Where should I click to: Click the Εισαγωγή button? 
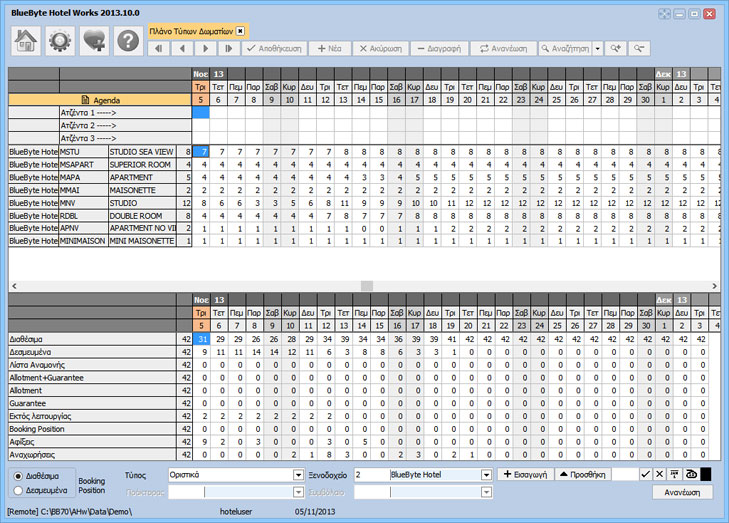[523, 474]
